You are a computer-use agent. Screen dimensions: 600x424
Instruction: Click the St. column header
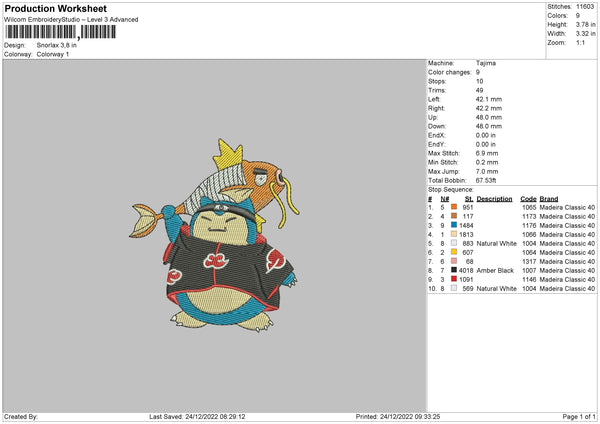click(x=469, y=199)
